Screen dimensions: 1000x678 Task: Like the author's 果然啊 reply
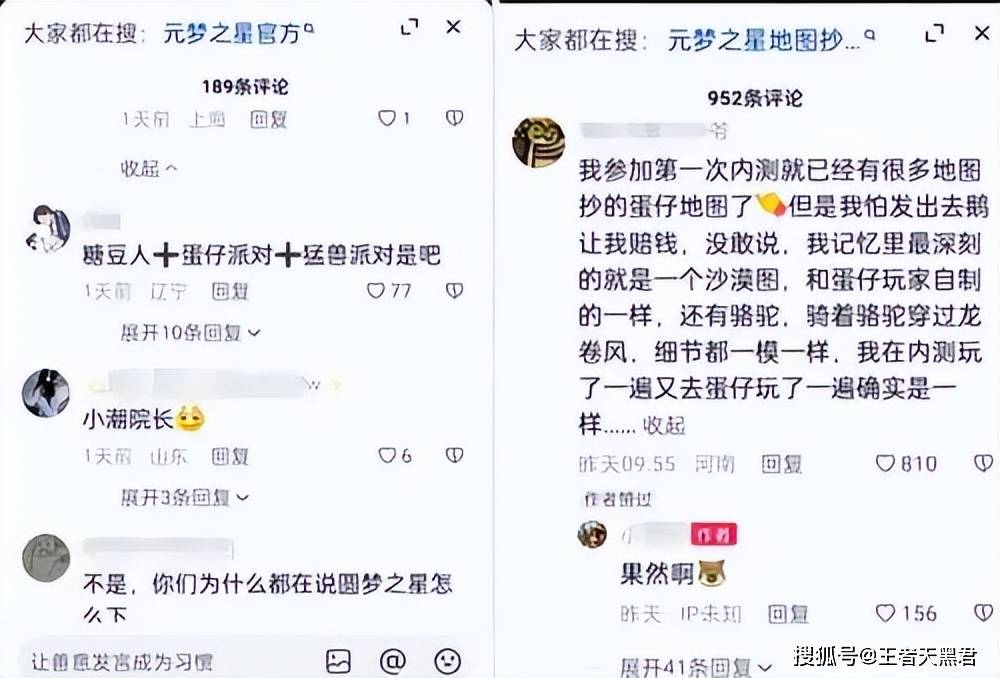885,614
